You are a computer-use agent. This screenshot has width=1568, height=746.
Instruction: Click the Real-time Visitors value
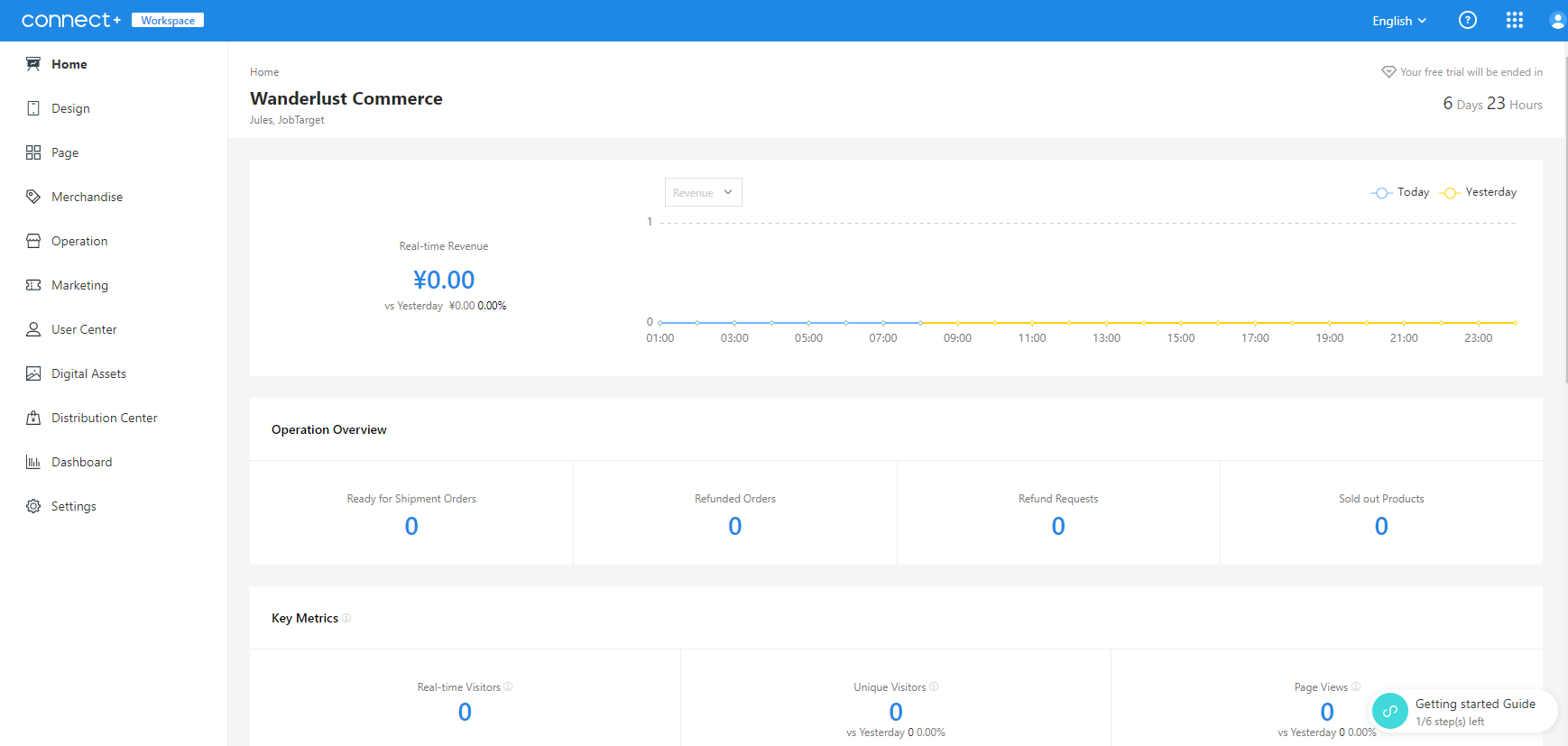coord(465,712)
